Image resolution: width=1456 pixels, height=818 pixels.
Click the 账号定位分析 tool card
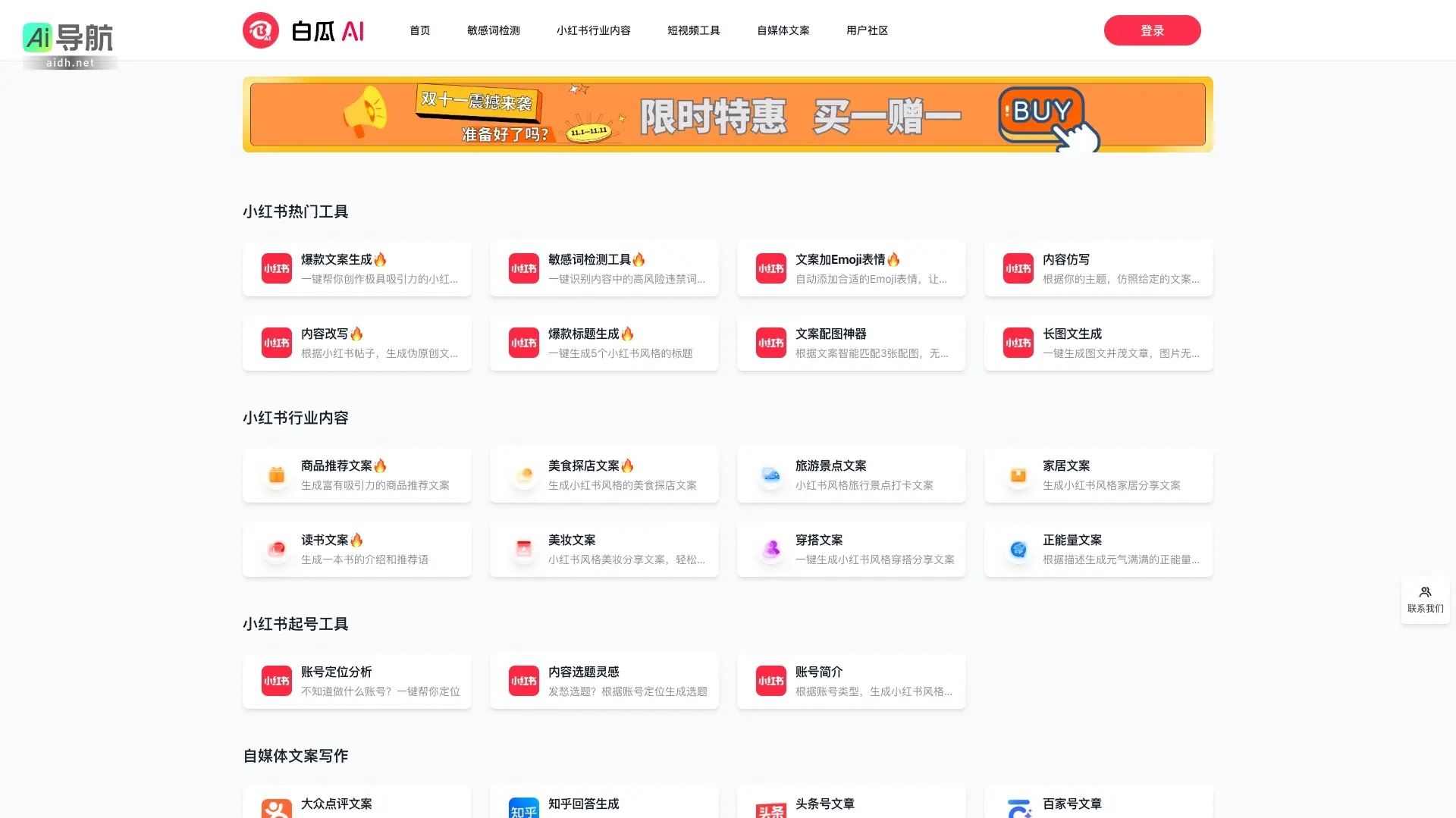pos(356,681)
